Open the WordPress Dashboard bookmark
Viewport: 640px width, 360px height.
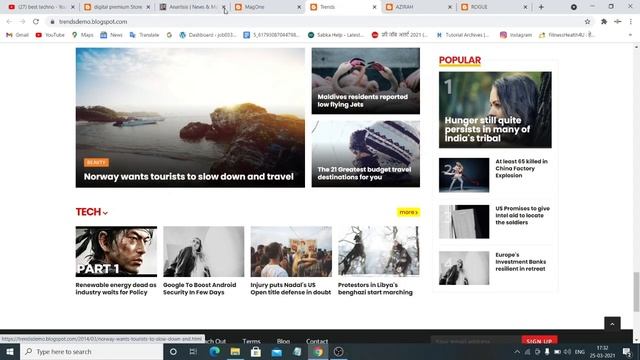[x=208, y=35]
